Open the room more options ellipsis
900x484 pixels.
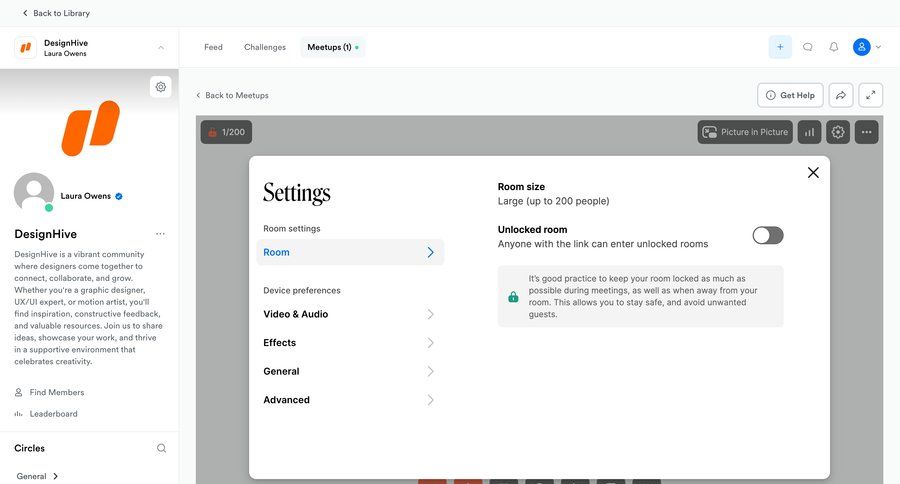866,132
